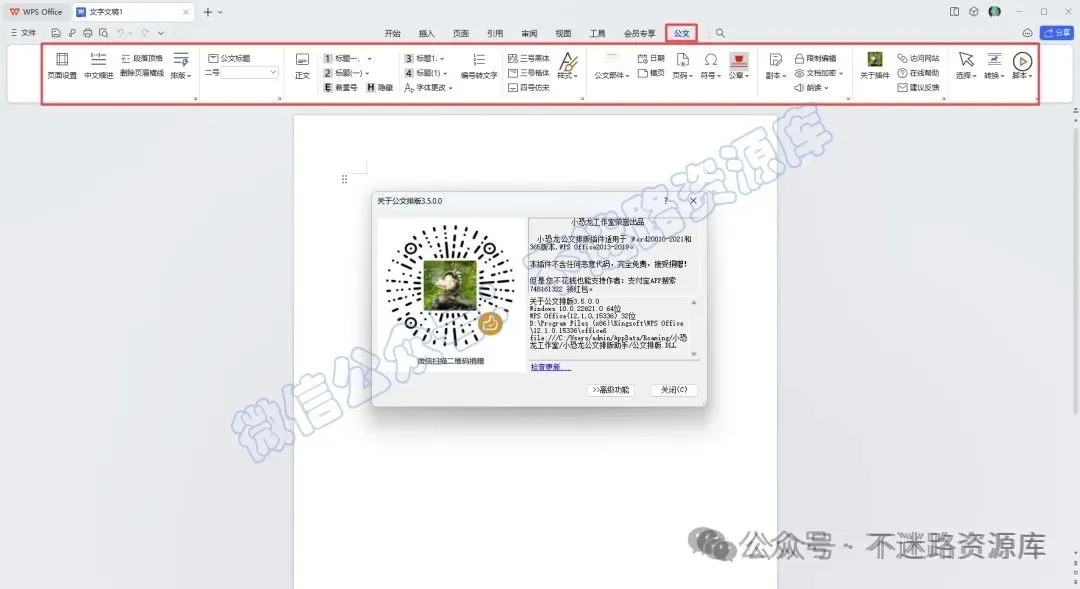This screenshot has height=589, width=1080.
Task: Click the H 隐藏 hide button
Action: click(380, 87)
